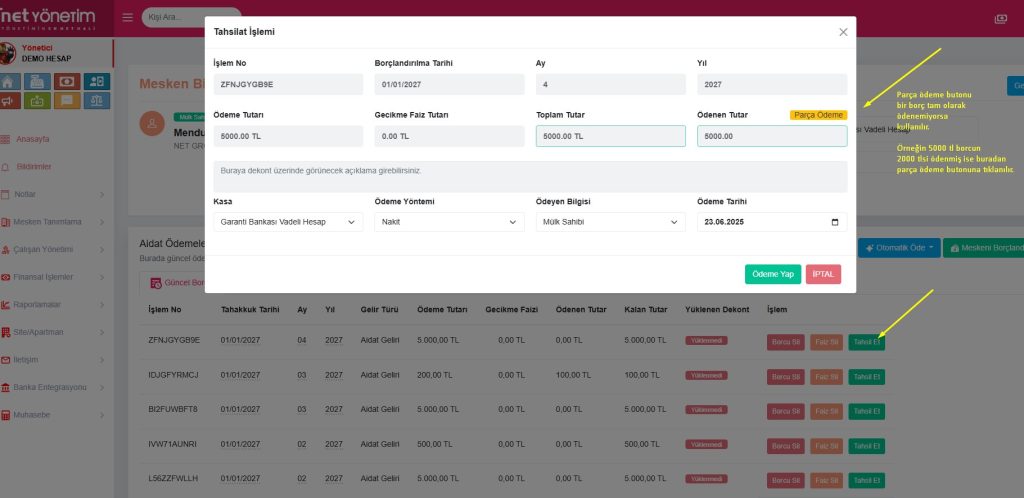Expand Finansal İşlemler sidebar menu
This screenshot has height=498, width=1024.
coord(45,276)
